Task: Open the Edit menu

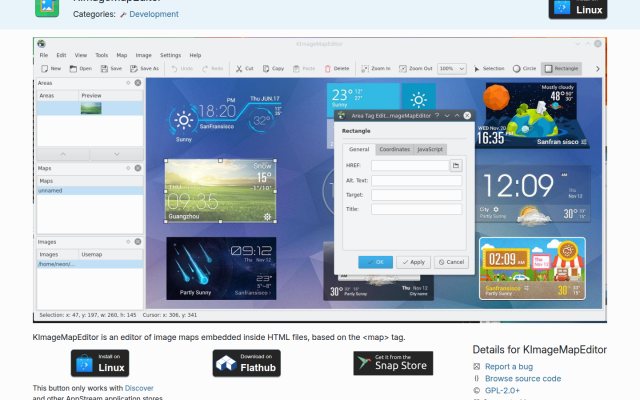Action: [x=61, y=55]
